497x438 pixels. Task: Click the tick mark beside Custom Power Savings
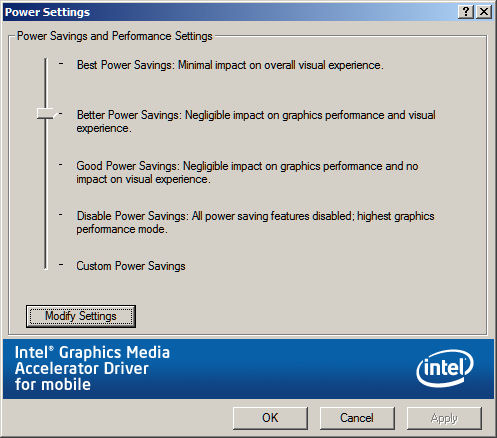point(61,265)
